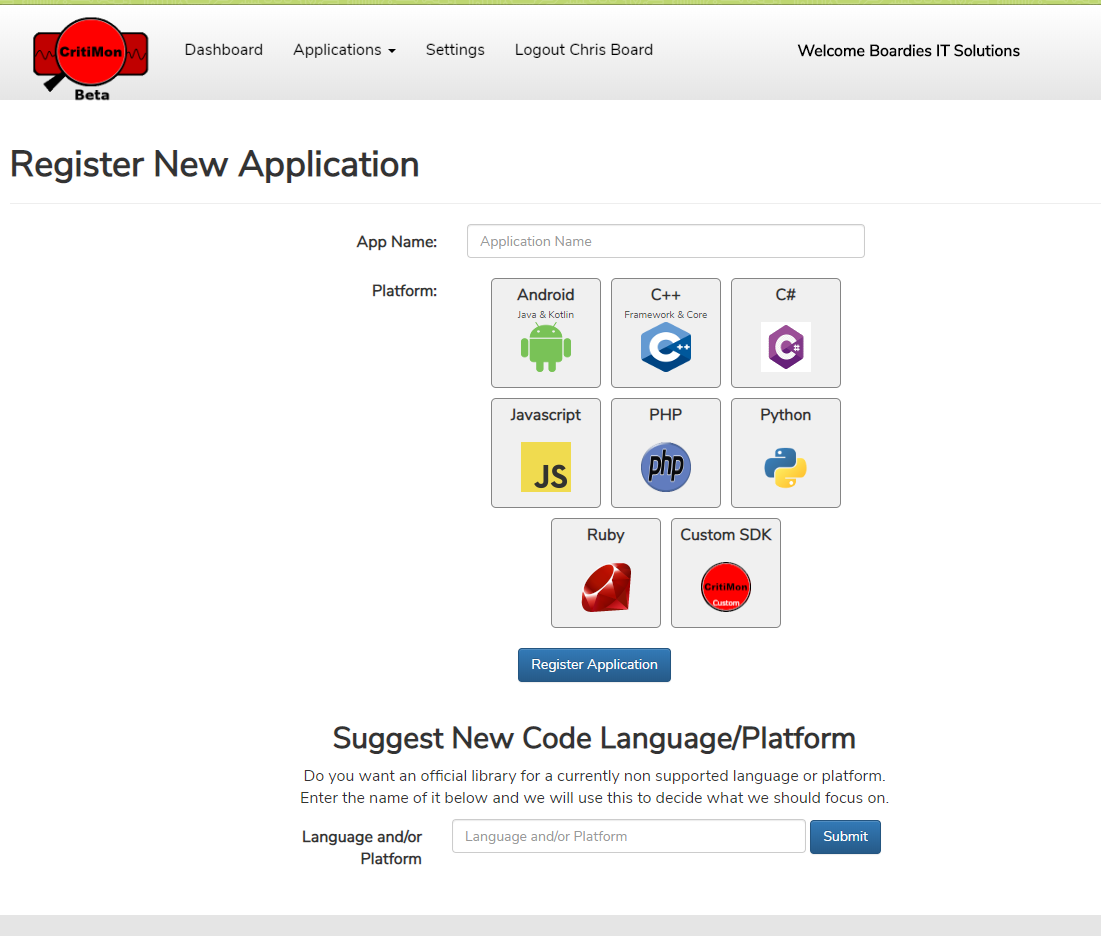Click the Platform label
The image size is (1101, 936).
[404, 291]
